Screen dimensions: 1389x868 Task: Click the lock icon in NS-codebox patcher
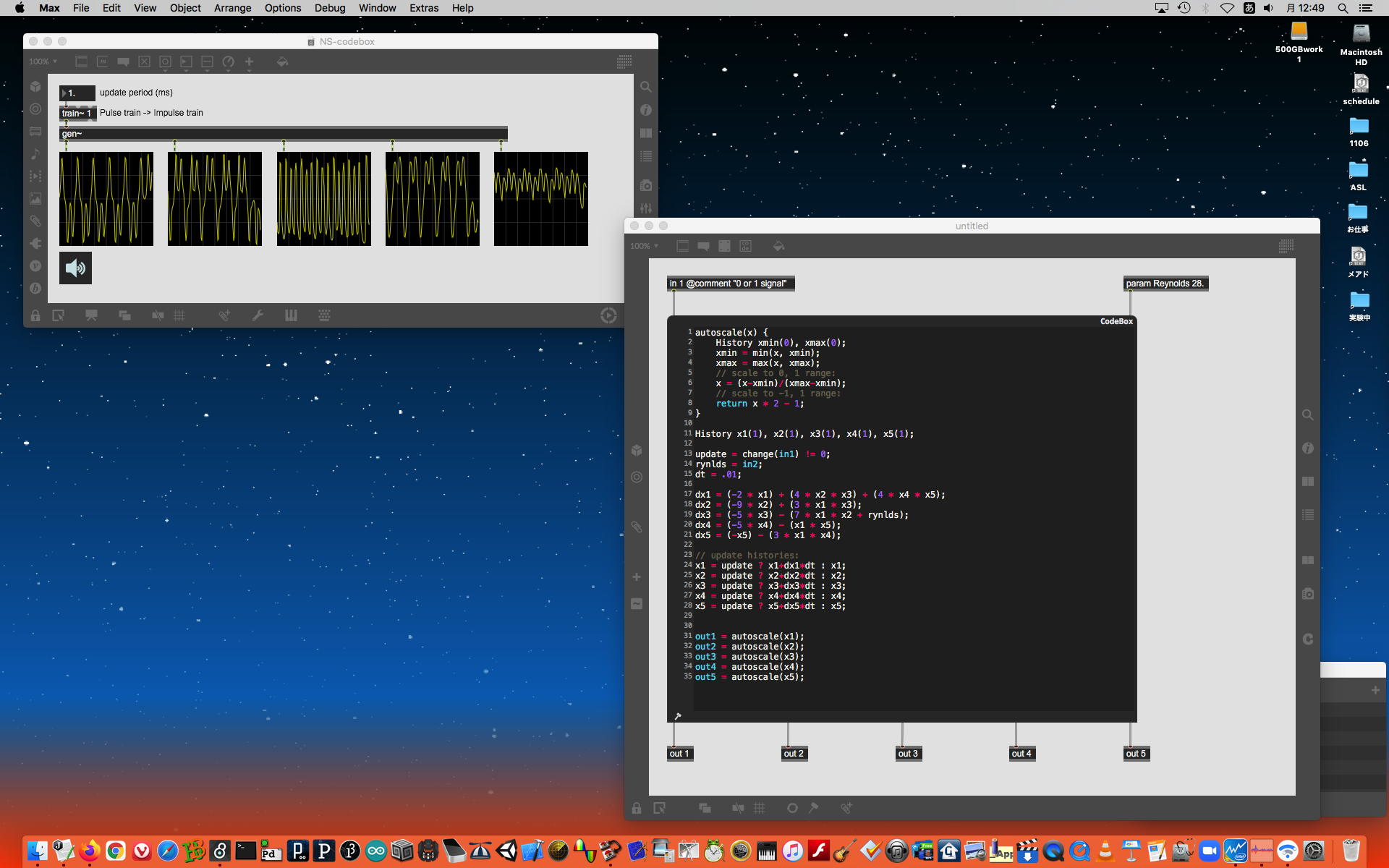35,315
